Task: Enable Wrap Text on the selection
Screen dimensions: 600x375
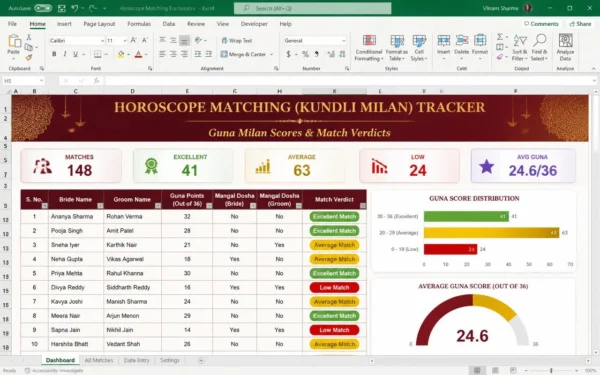Action: [x=236, y=41]
